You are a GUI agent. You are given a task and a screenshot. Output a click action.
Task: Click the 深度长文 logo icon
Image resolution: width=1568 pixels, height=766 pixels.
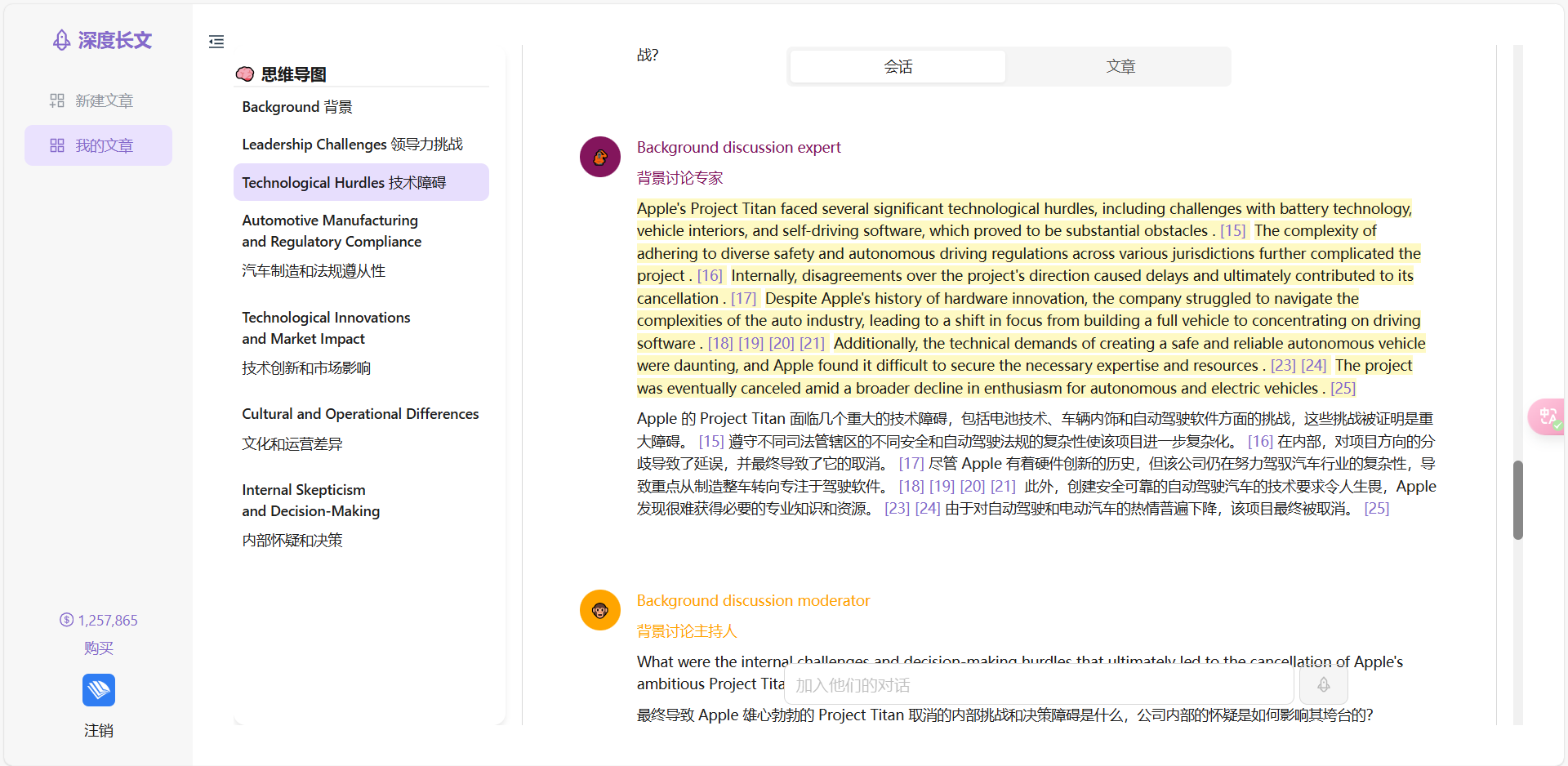tap(61, 40)
